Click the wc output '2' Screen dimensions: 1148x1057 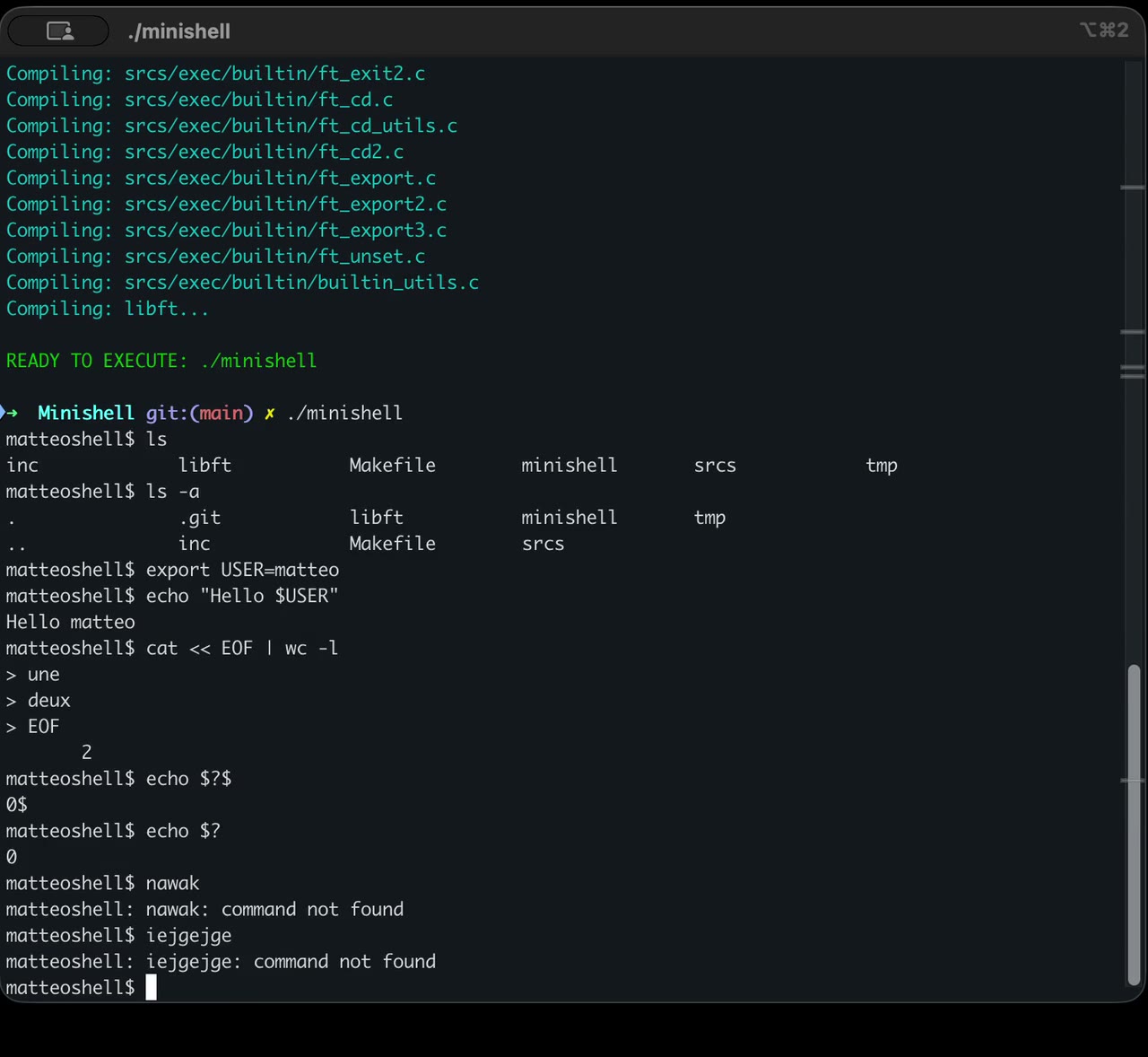pyautogui.click(x=87, y=753)
